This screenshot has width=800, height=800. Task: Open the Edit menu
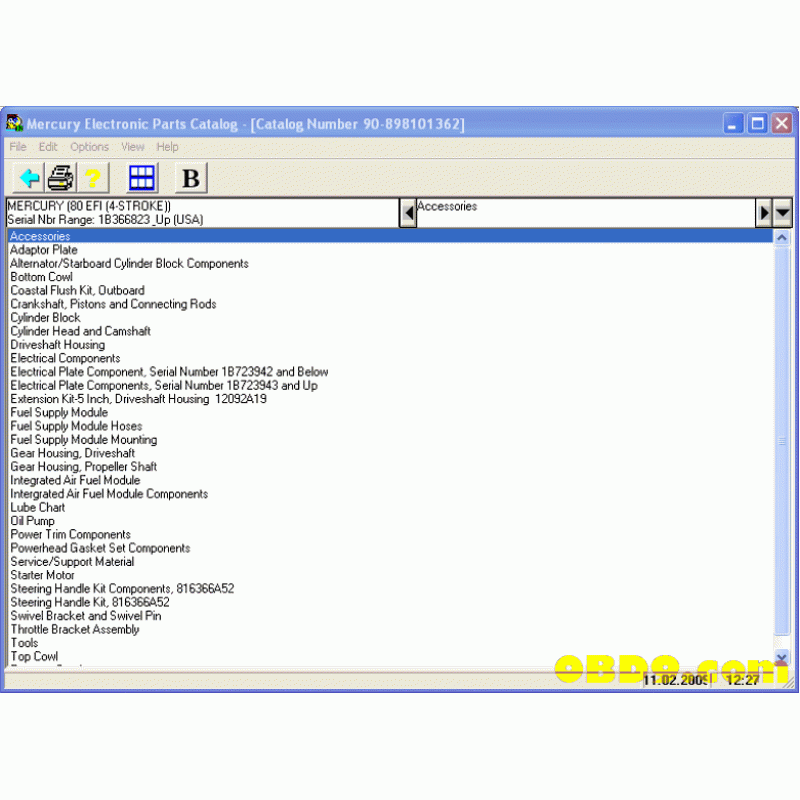tap(48, 147)
